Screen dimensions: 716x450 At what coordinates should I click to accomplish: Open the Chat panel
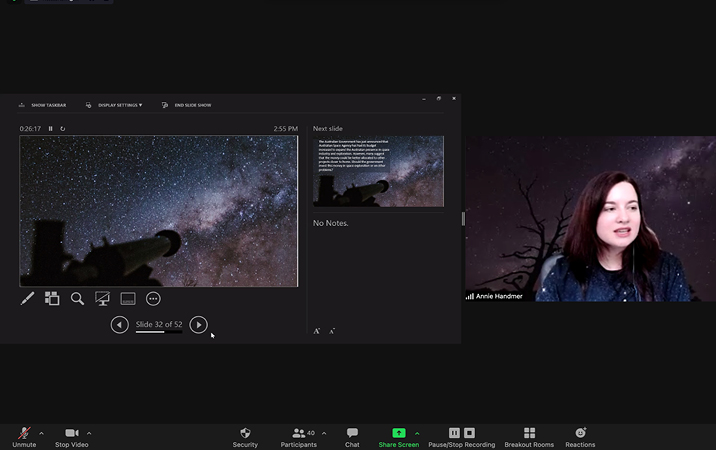click(352, 437)
